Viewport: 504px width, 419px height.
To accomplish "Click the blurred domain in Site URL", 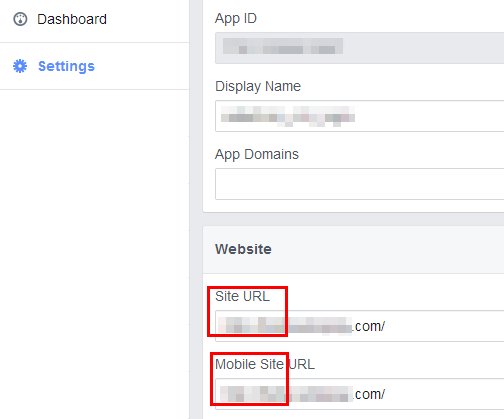I will [285, 326].
